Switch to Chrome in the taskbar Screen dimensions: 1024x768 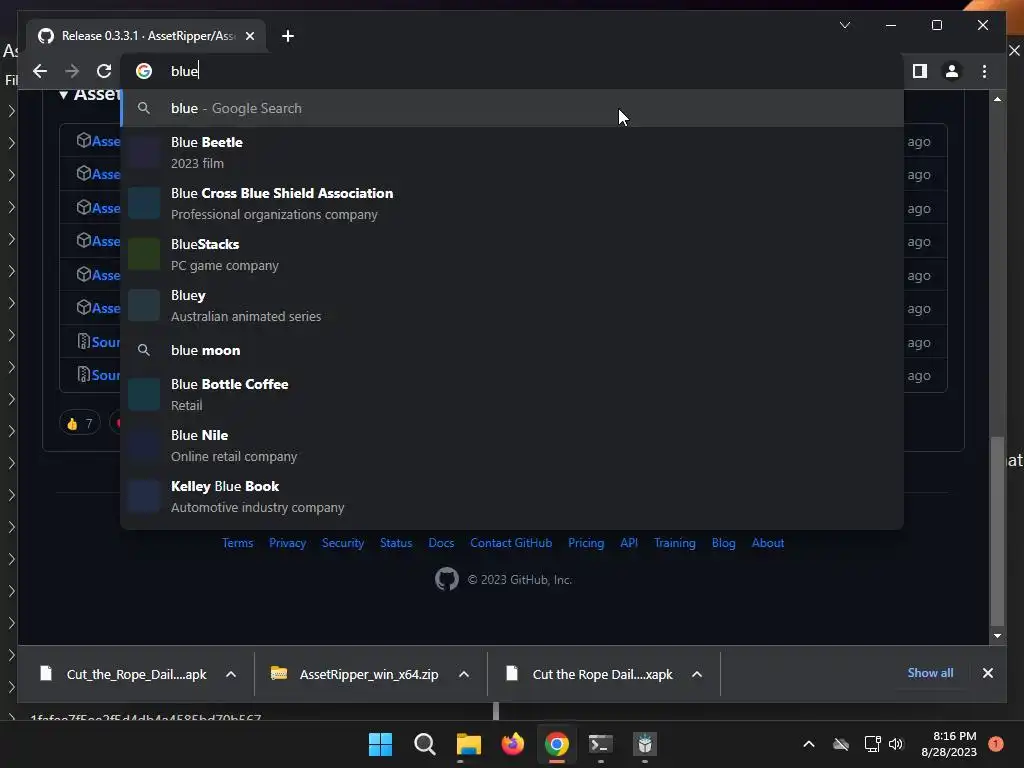tap(556, 744)
